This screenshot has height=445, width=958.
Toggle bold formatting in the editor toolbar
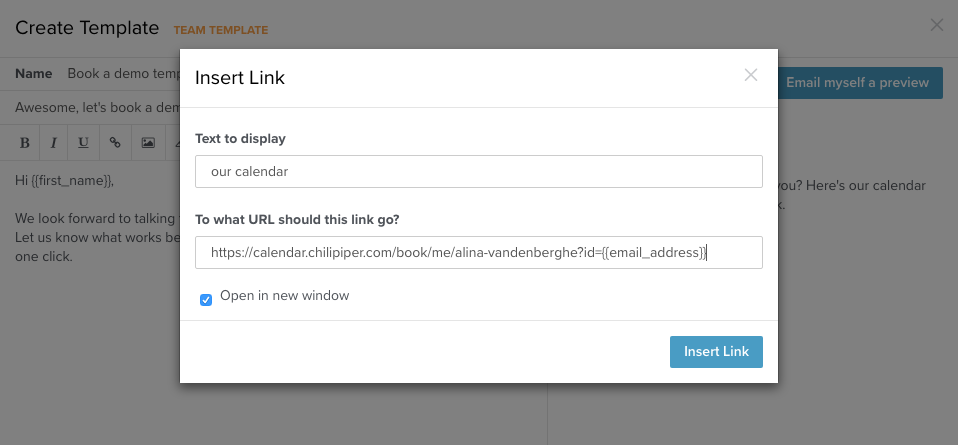[x=25, y=143]
